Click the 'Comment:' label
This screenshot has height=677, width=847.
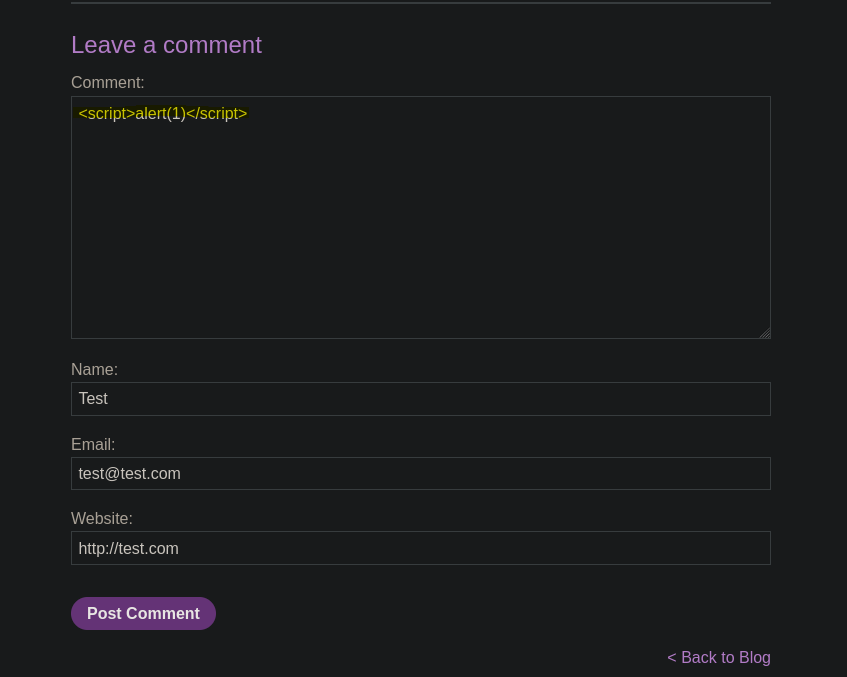[107, 83]
